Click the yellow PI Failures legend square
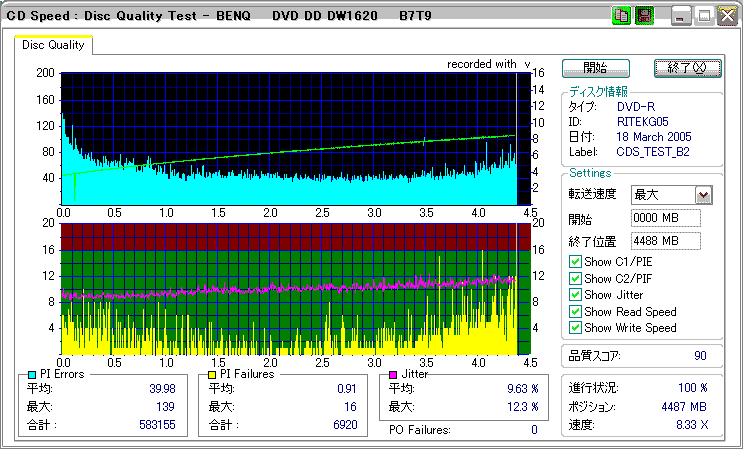The image size is (743, 449). tap(212, 374)
